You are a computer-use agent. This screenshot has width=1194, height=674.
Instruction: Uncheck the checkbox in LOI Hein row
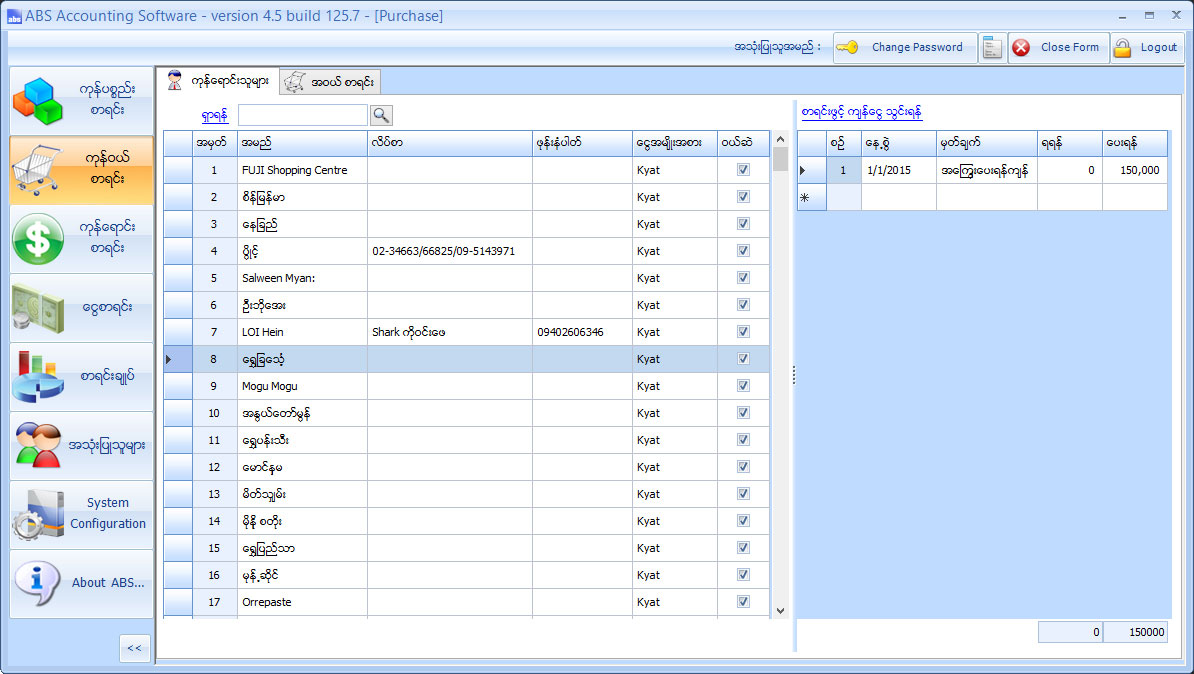[743, 332]
